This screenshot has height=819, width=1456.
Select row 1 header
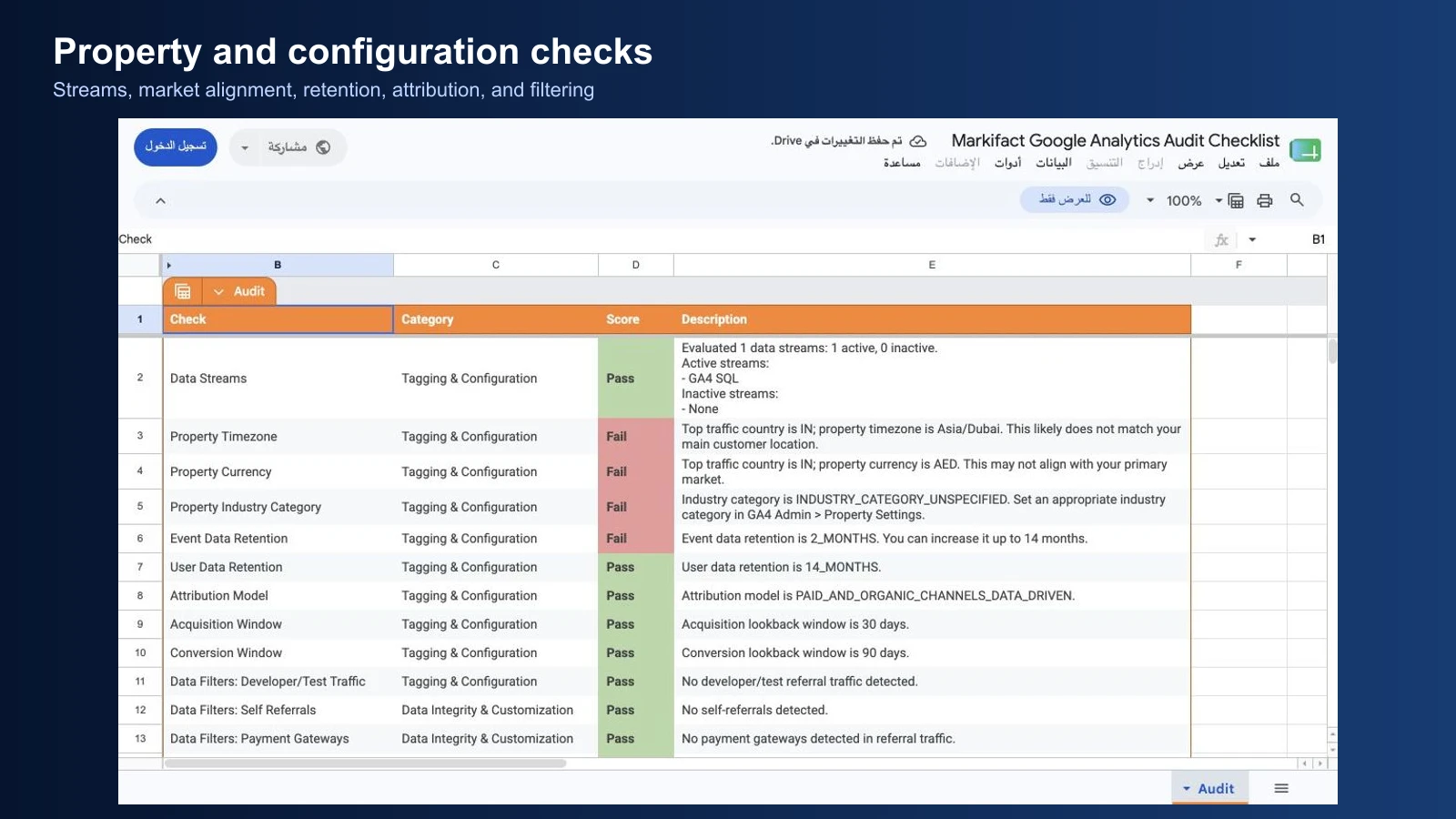click(x=140, y=319)
